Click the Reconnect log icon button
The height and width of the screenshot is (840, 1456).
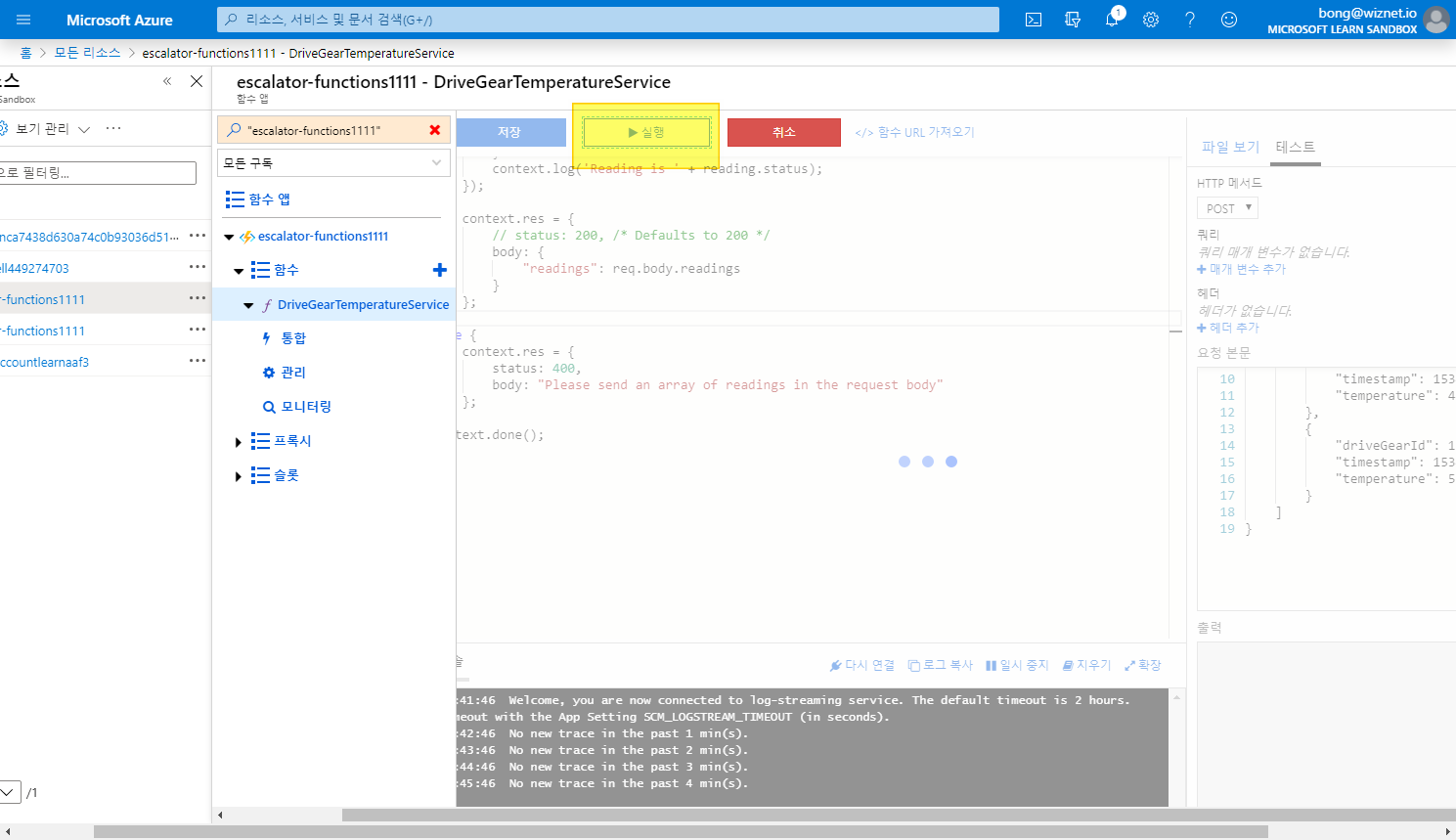point(861,665)
